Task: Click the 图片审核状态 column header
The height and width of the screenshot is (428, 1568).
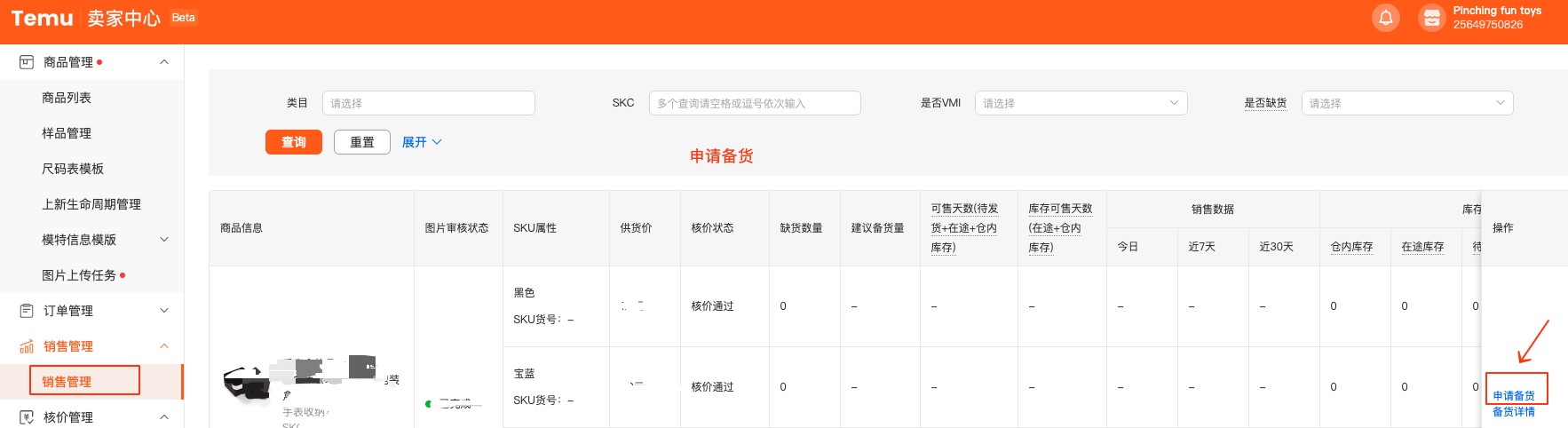Action: [456, 228]
